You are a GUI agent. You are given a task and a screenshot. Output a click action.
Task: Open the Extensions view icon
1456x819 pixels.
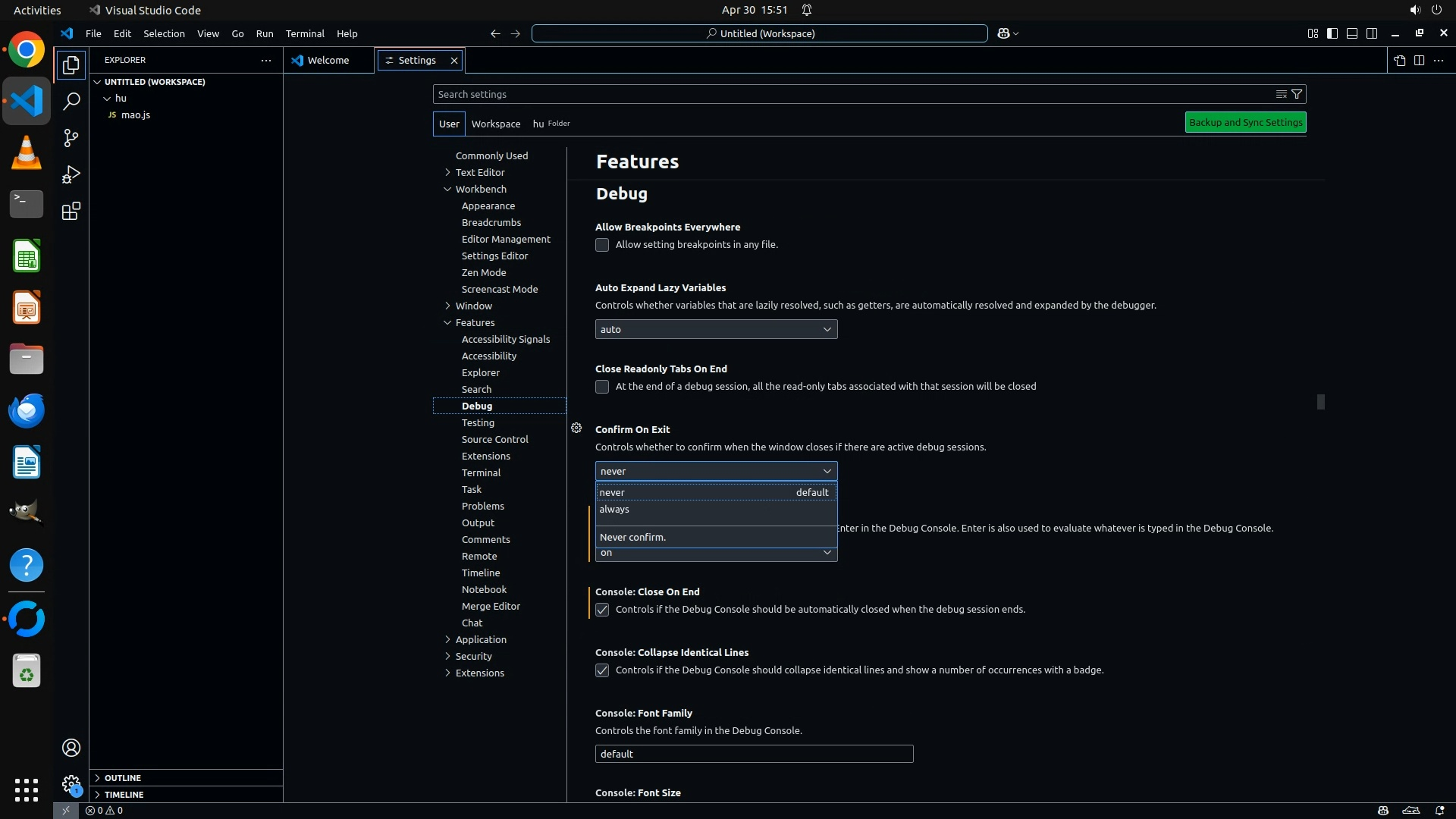point(71,211)
